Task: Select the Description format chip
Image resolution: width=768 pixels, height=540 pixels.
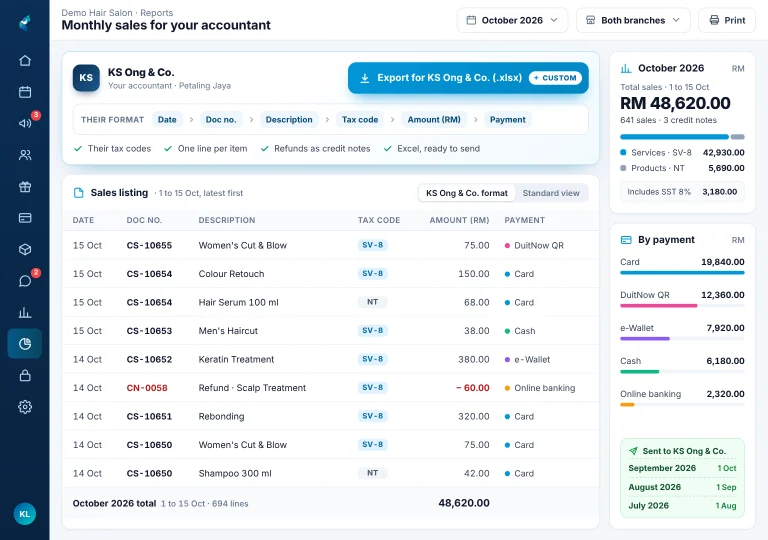Action: click(289, 120)
